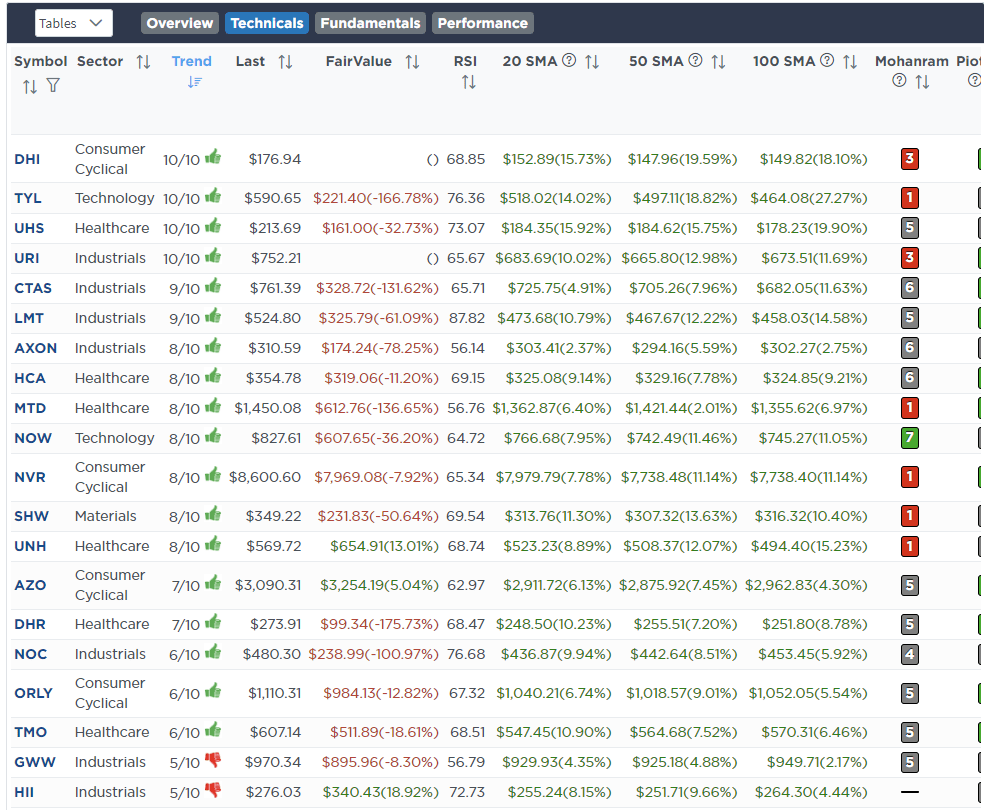Click the 50 SMA help icon
This screenshot has width=984, height=810.
pos(695,61)
